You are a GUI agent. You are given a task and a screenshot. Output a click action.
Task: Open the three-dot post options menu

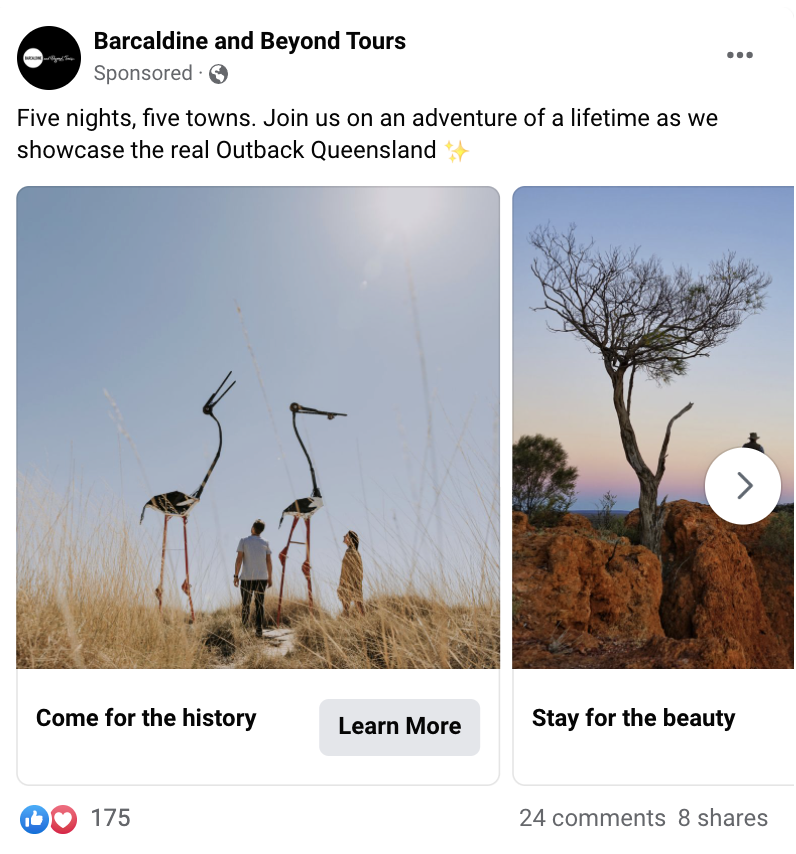tap(739, 55)
